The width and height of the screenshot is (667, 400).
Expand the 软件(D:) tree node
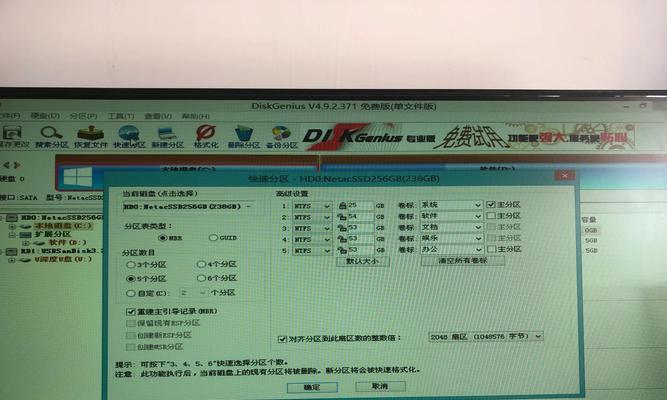pyautogui.click(x=26, y=243)
